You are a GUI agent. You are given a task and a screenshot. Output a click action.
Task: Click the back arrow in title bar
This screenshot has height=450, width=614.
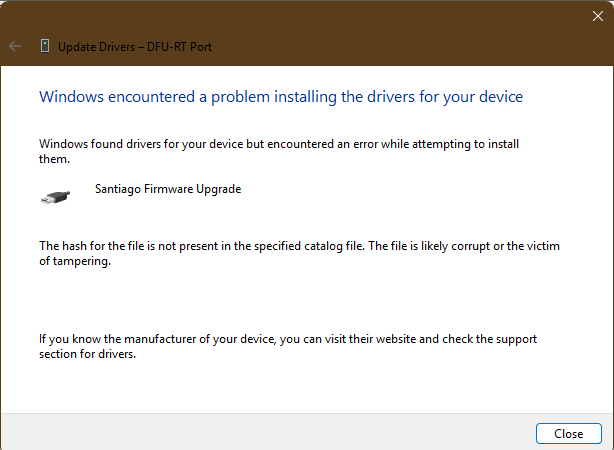pos(15,46)
